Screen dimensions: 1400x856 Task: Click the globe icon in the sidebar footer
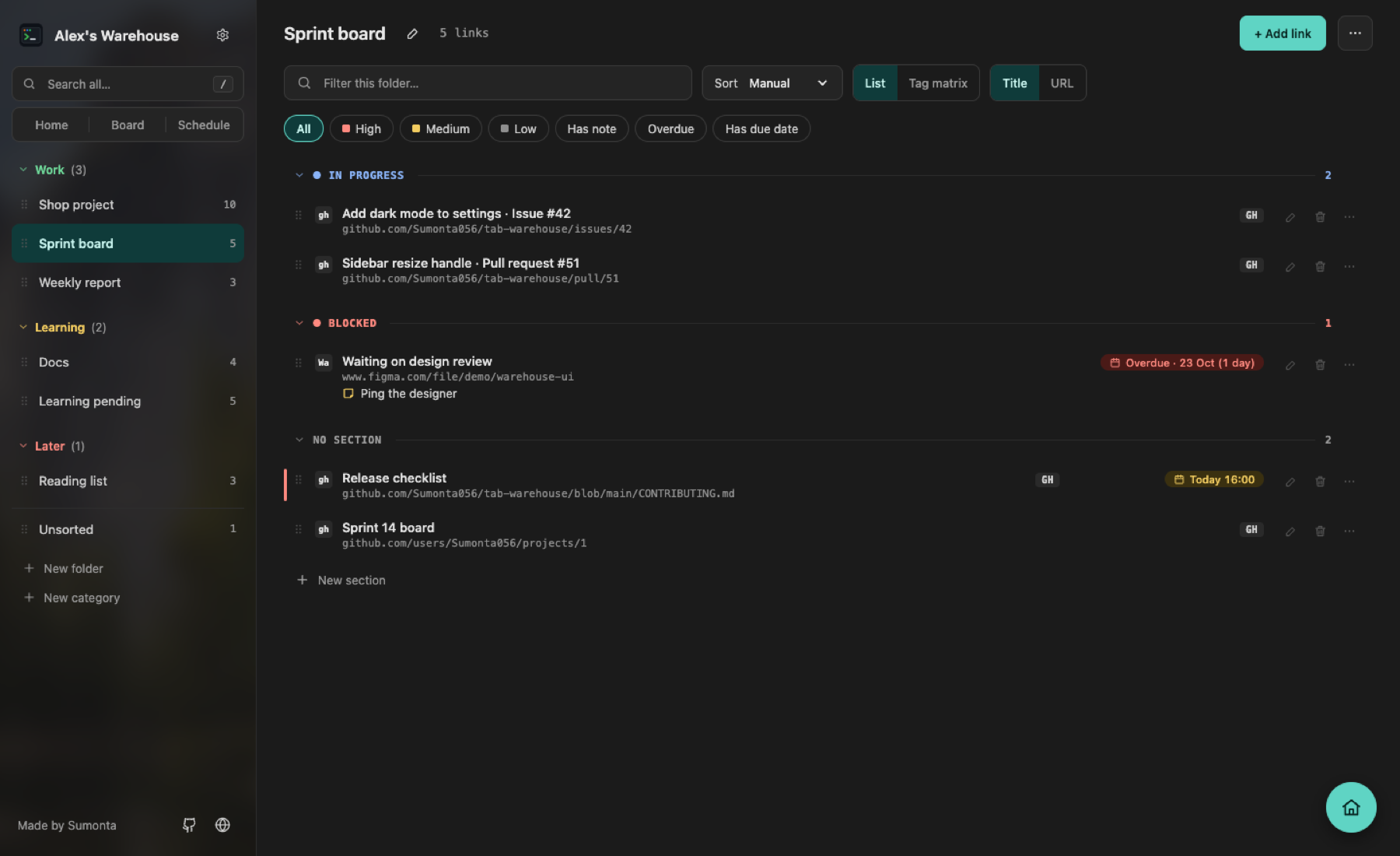coord(222,825)
